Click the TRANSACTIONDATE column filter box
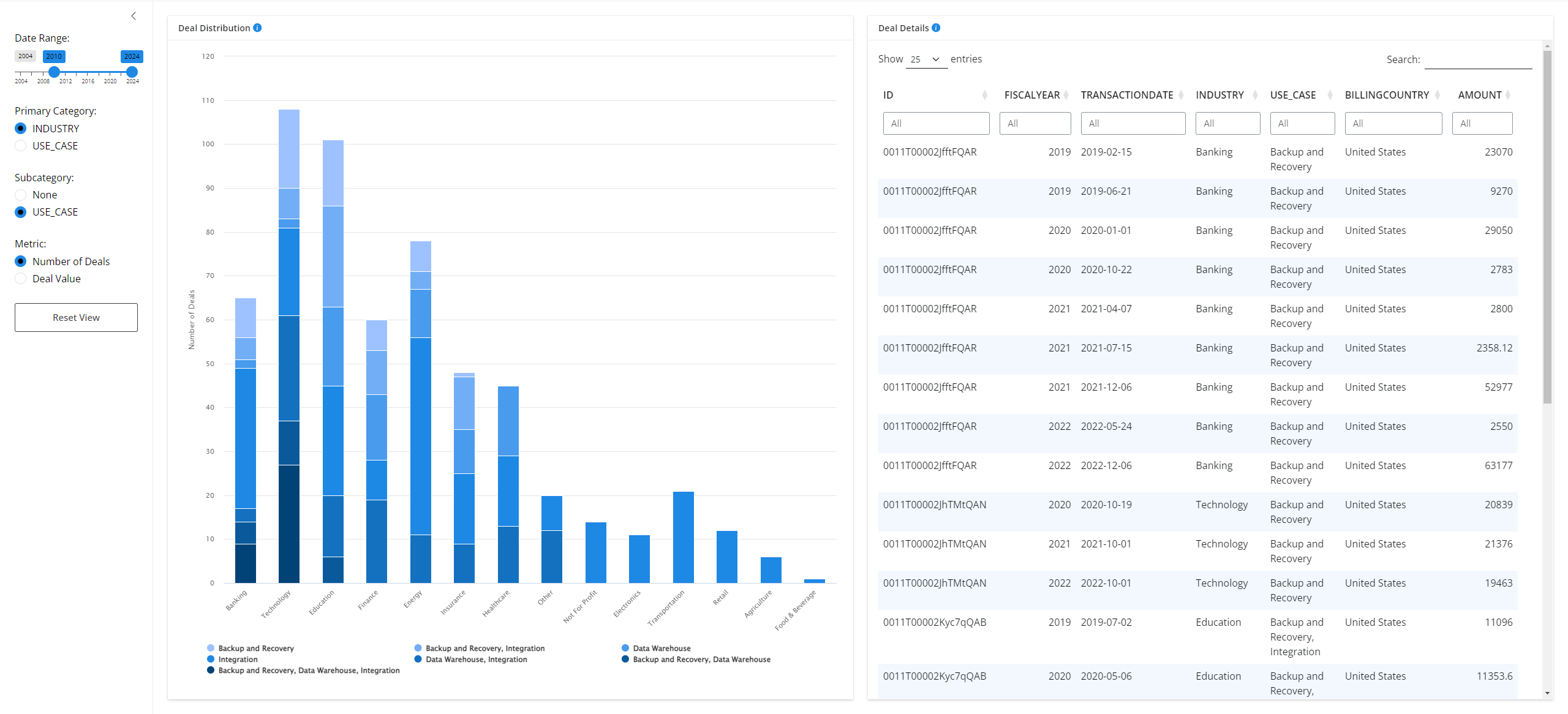This screenshot has width=1568, height=714. [1133, 123]
